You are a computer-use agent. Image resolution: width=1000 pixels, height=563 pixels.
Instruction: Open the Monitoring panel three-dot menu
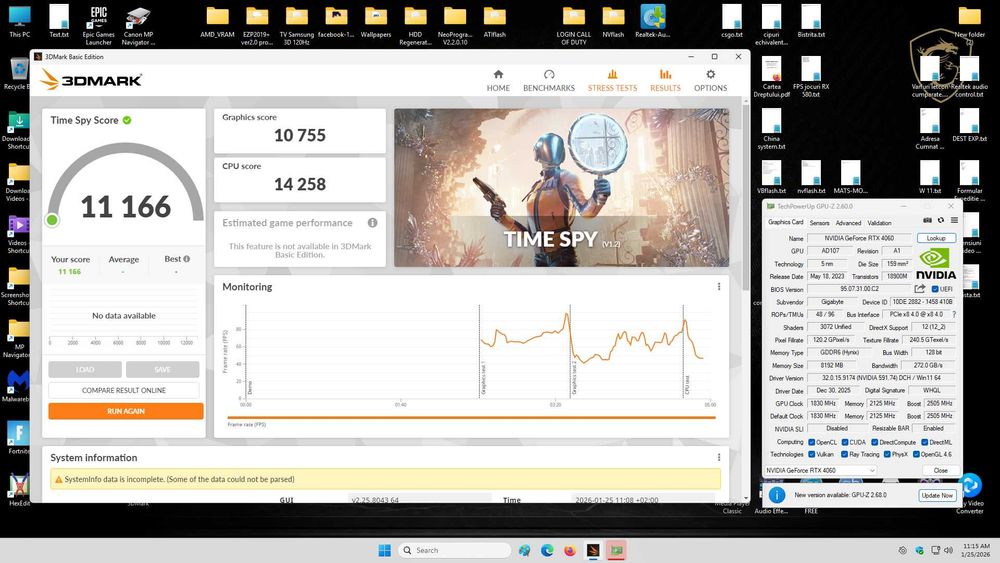point(719,287)
